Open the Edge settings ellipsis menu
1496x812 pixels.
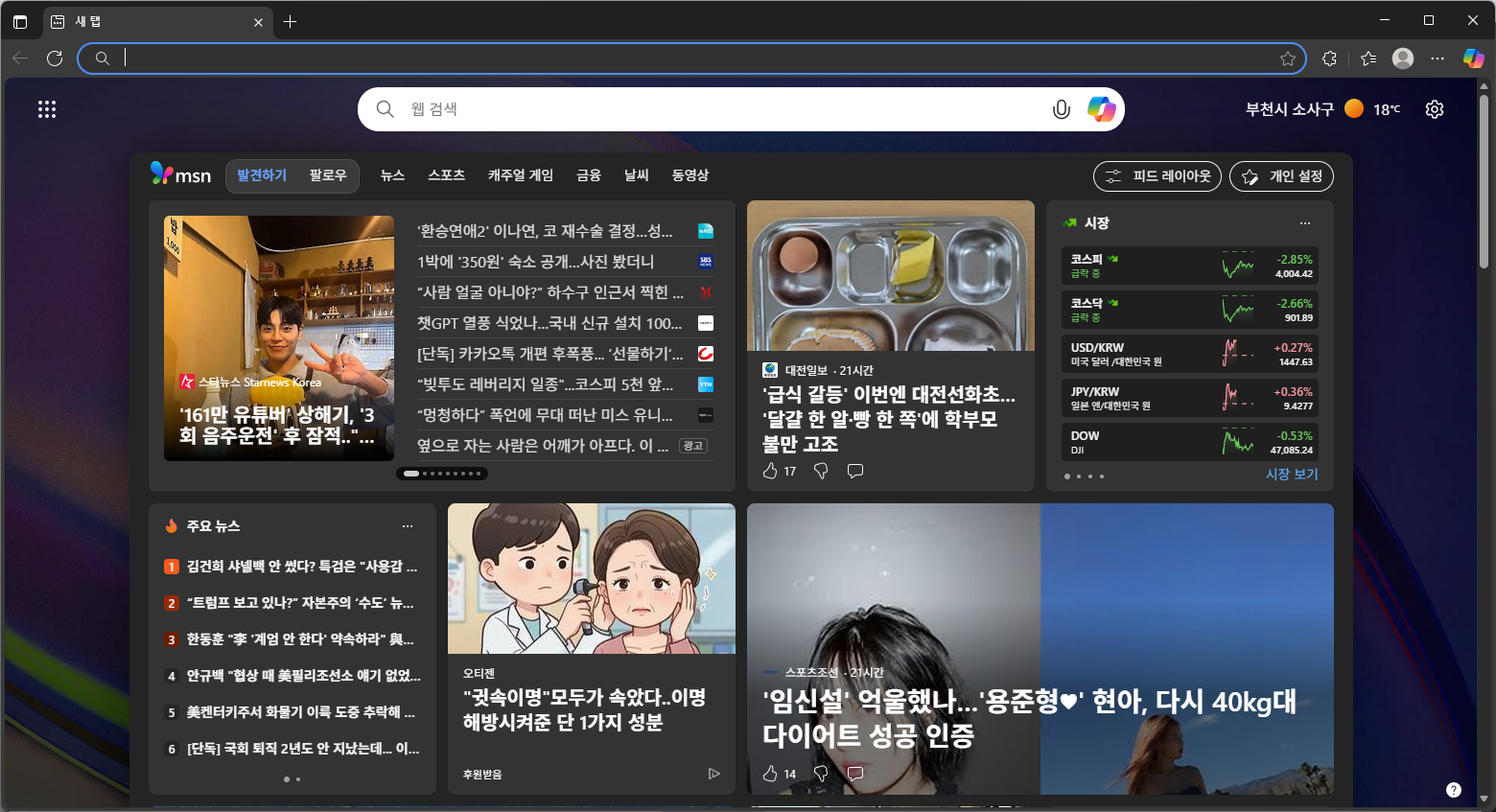(x=1438, y=58)
